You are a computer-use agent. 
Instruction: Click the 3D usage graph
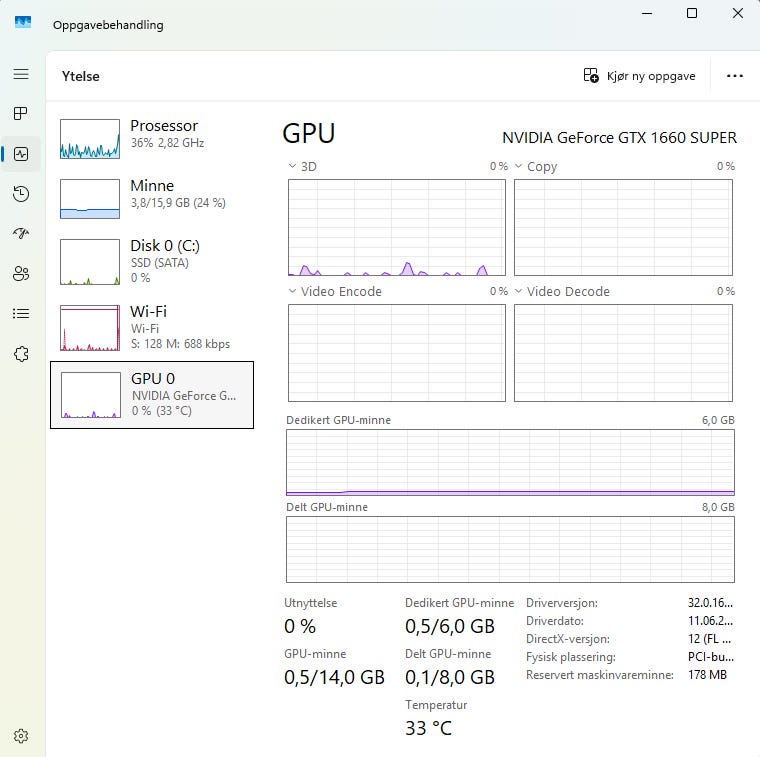(x=397, y=227)
